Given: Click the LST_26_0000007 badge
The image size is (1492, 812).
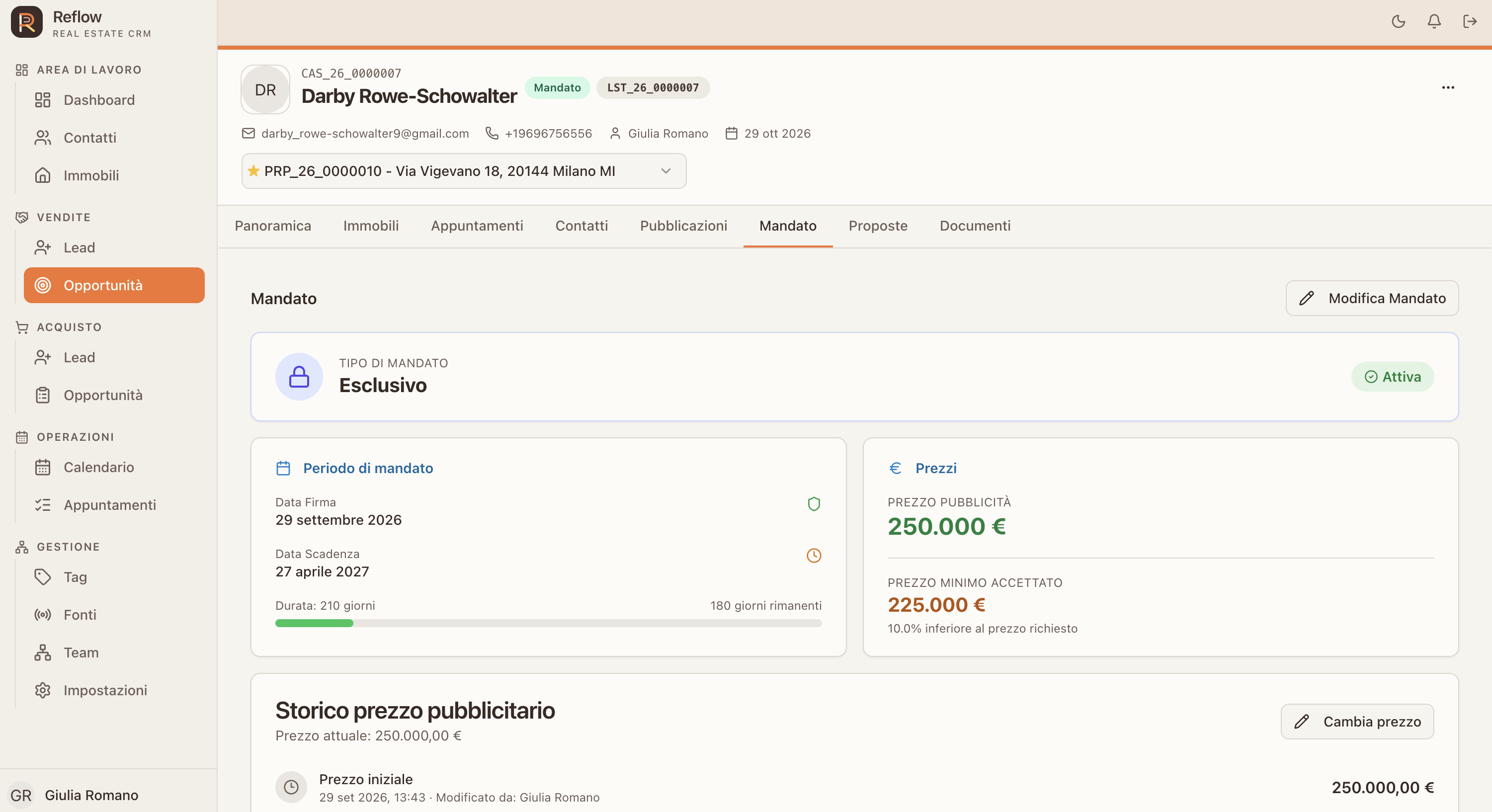Looking at the screenshot, I should coord(653,87).
